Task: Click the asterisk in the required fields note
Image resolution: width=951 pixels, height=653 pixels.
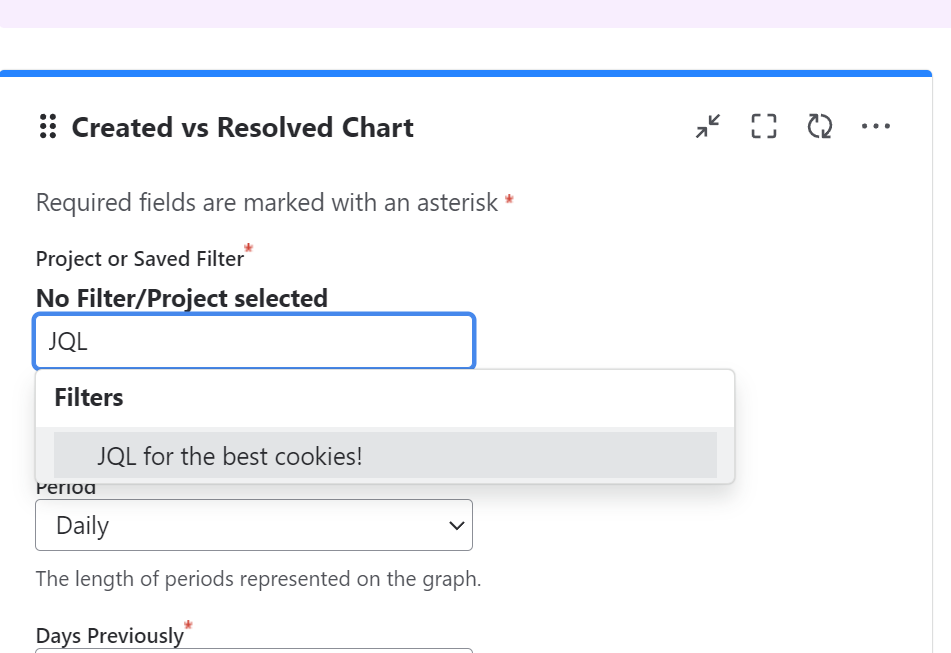Action: 509,201
